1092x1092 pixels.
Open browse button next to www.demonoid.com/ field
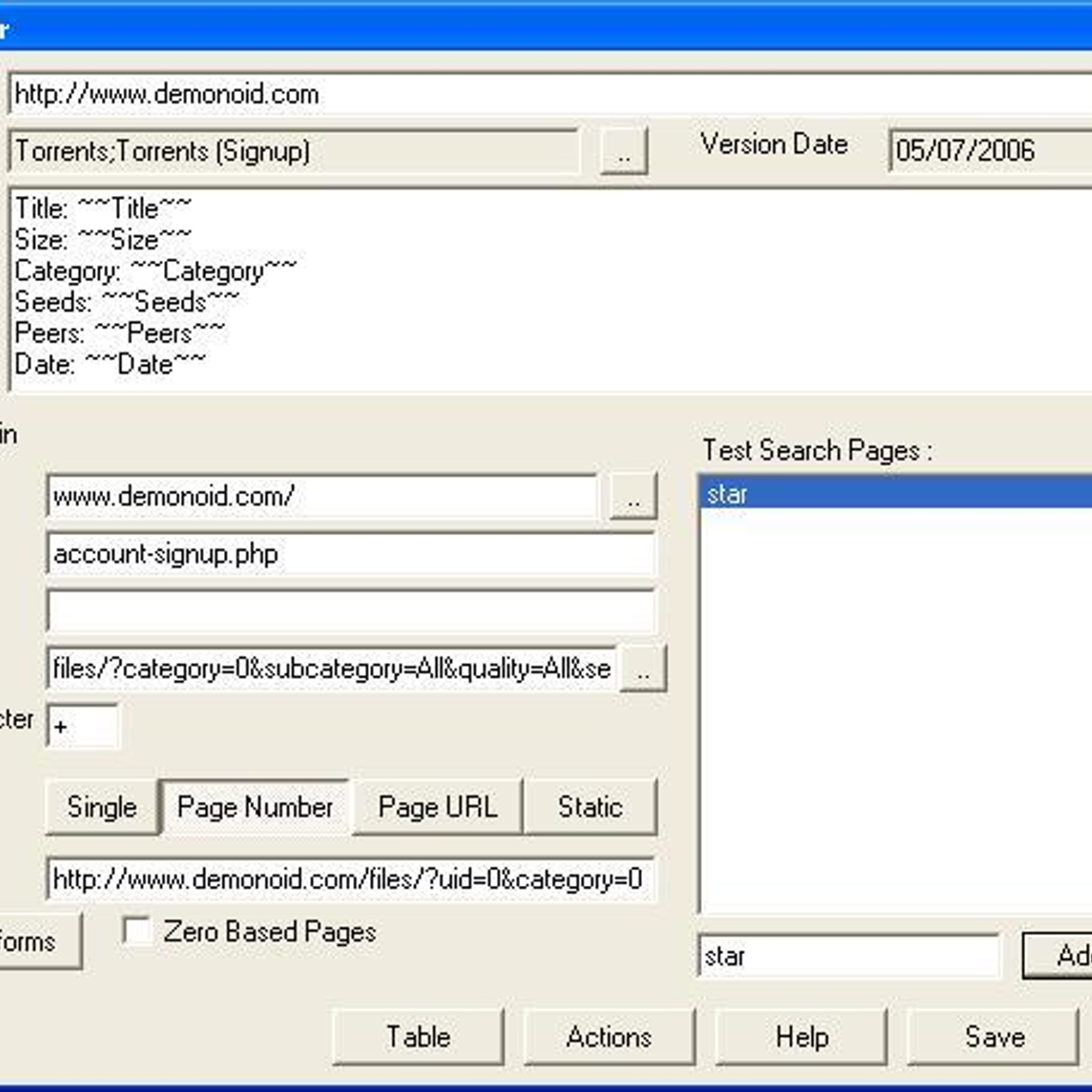pyautogui.click(x=633, y=496)
